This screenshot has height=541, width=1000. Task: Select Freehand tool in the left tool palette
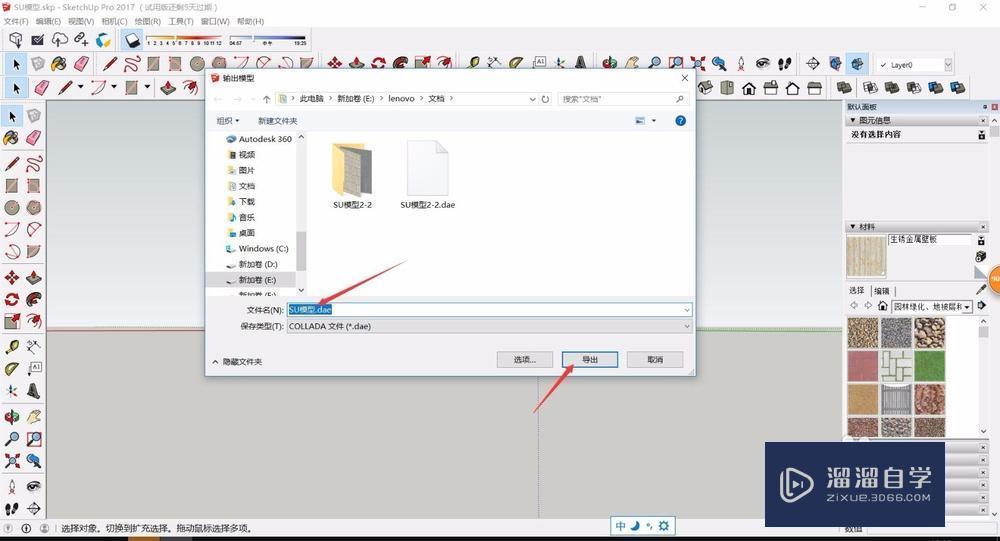tap(34, 163)
